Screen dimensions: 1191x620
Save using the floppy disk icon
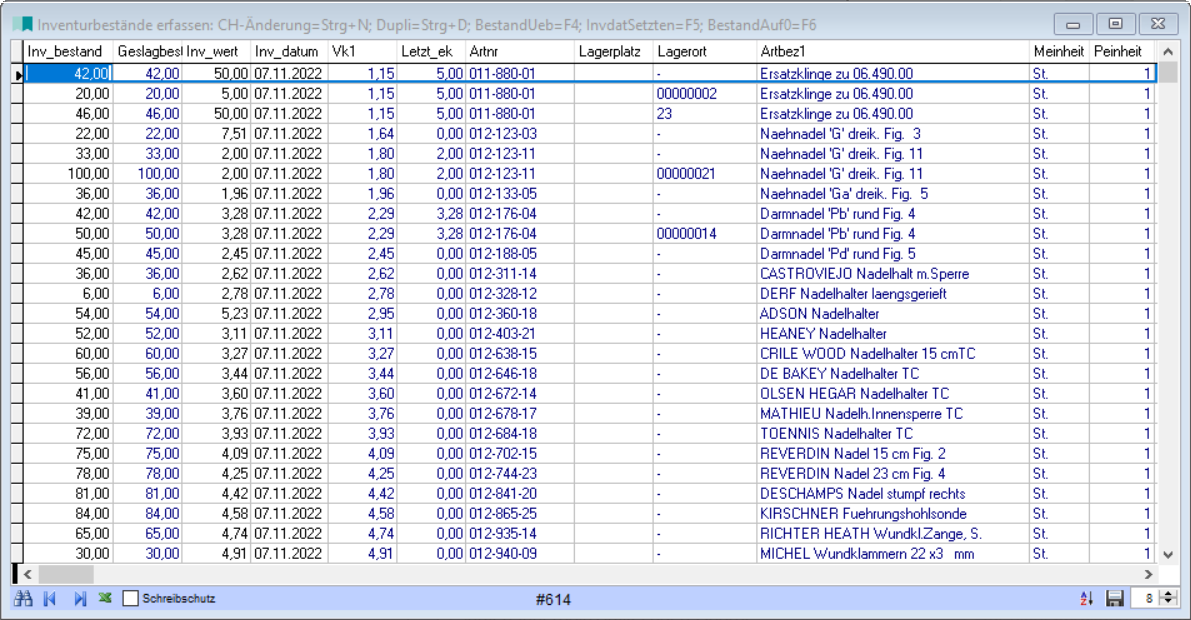(x=1115, y=599)
